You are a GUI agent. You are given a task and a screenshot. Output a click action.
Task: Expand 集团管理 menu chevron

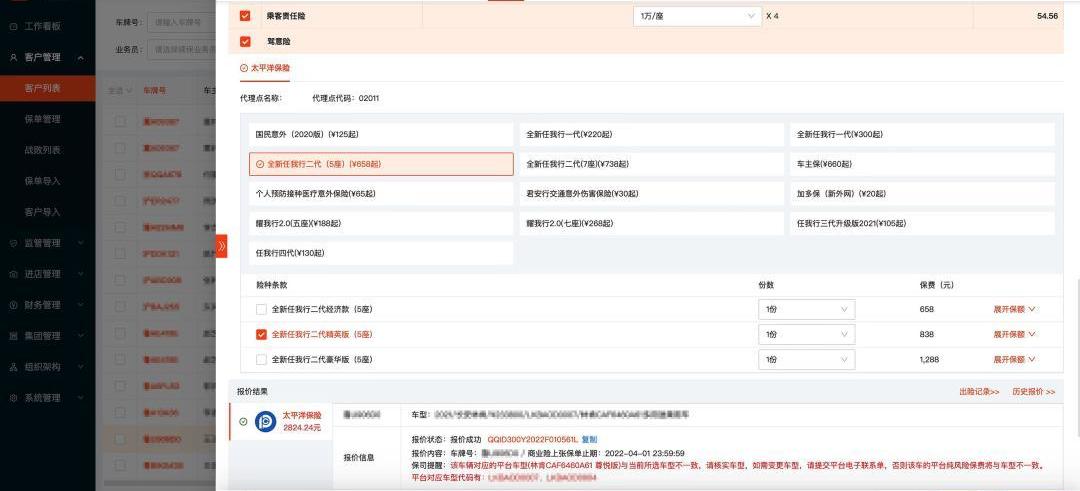tap(81, 336)
